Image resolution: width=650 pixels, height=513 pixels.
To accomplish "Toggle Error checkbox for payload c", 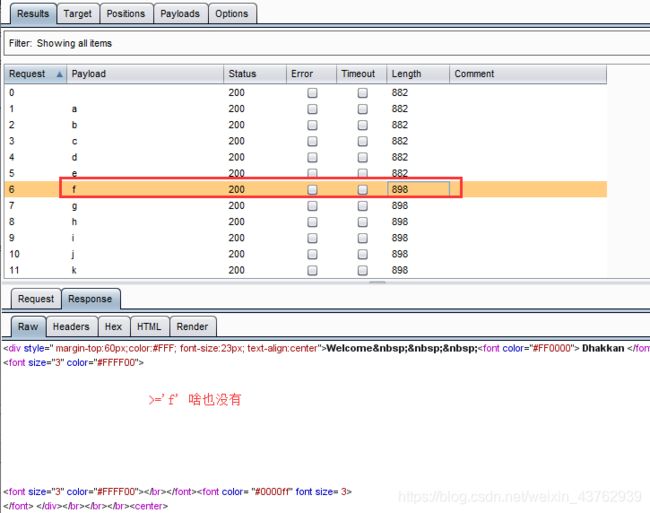I will pos(312,141).
